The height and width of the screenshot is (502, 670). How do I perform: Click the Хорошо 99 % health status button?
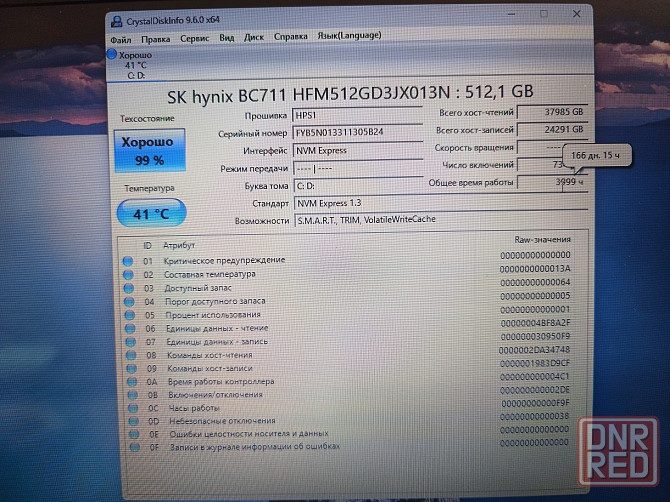150,150
